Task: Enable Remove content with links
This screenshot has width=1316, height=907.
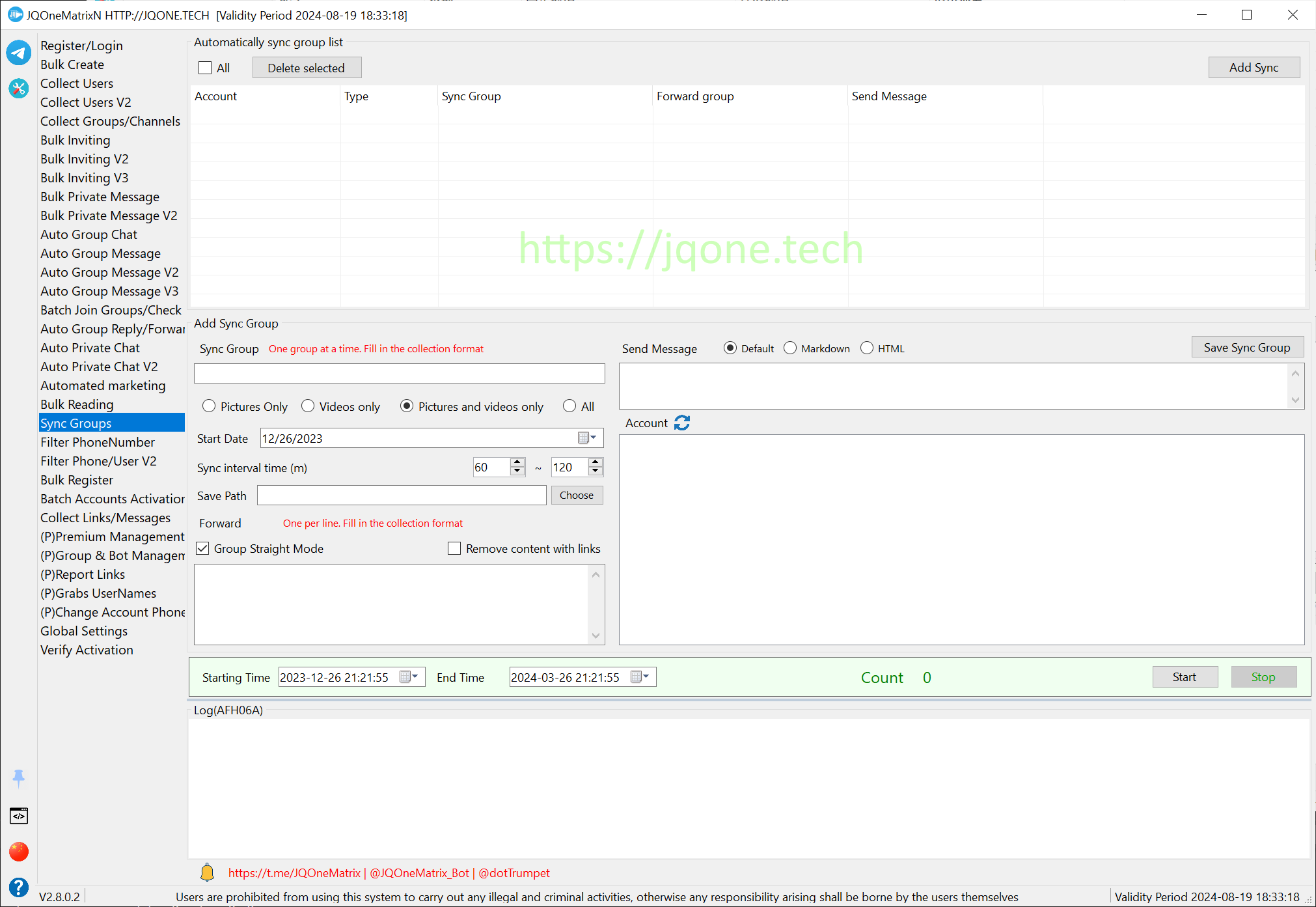Action: (x=454, y=549)
